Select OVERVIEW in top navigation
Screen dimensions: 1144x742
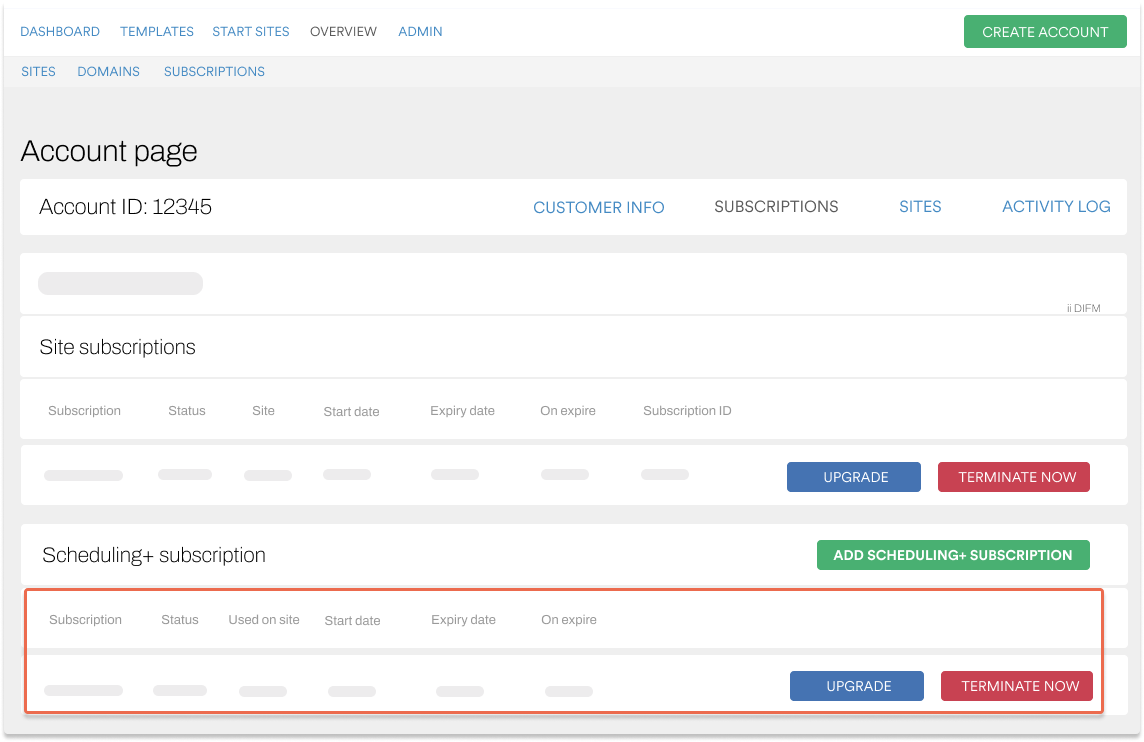[x=344, y=31]
